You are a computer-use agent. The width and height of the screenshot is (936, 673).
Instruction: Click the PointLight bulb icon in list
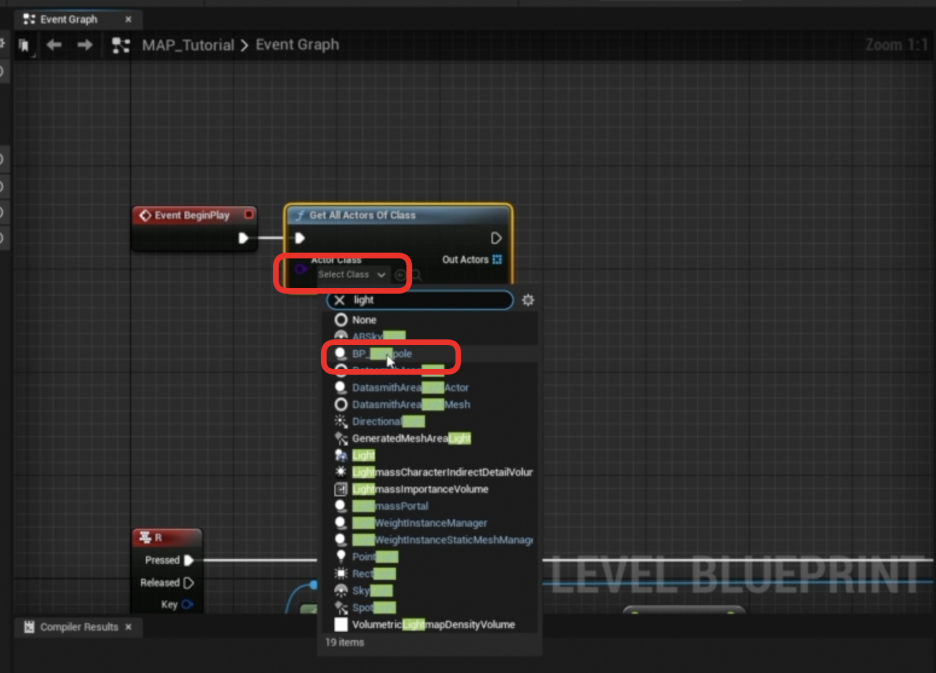tap(341, 557)
